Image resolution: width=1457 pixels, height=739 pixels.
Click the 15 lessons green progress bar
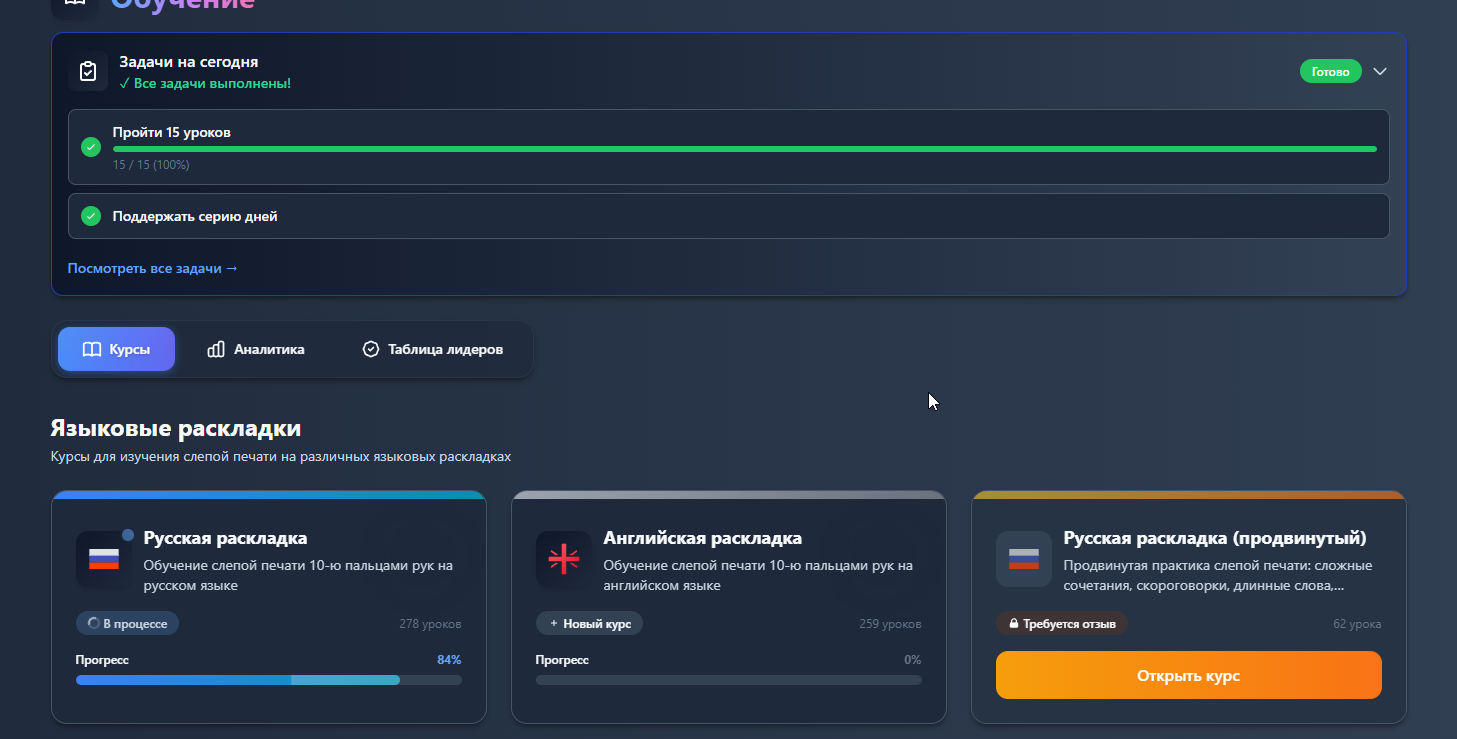pos(744,149)
